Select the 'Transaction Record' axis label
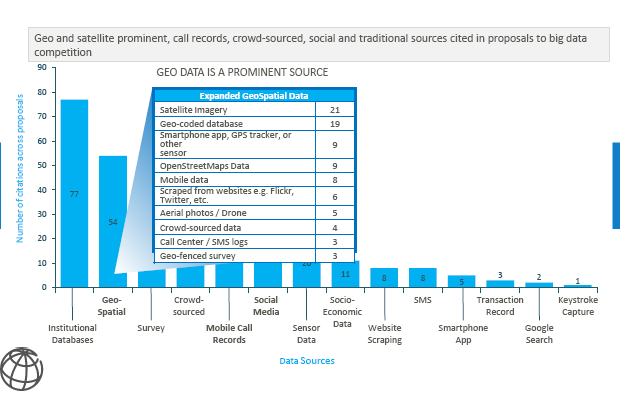Viewport: 622px width, 397px height. (500, 306)
